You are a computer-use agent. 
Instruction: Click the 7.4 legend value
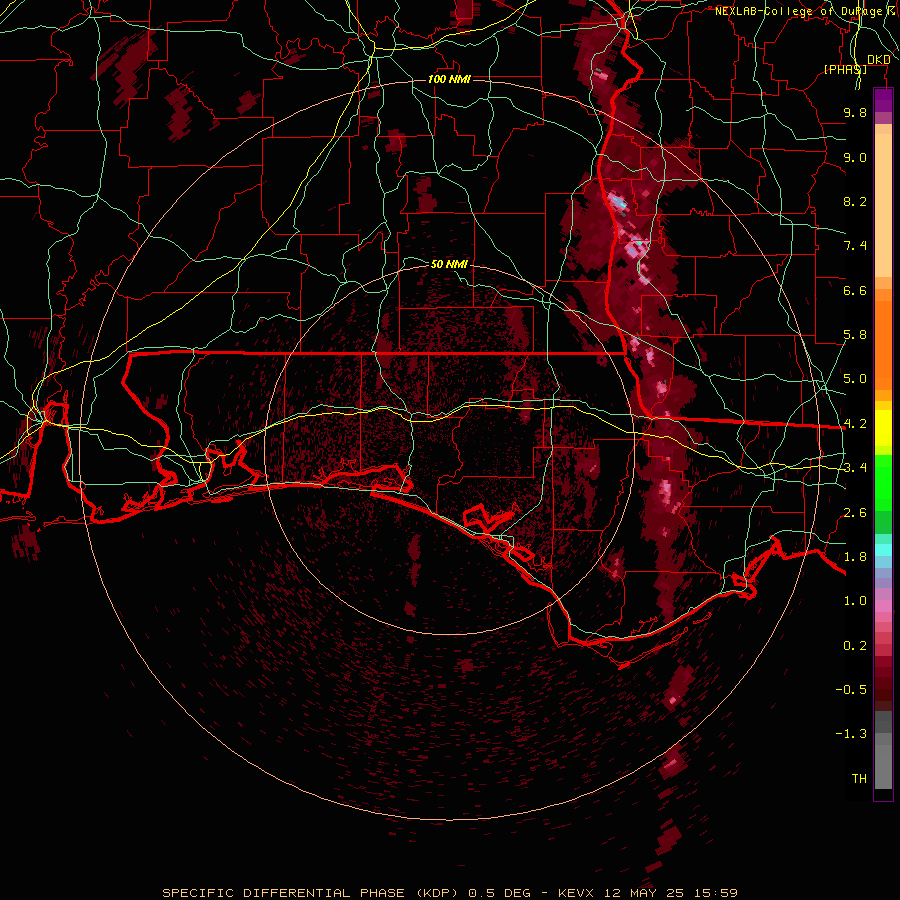[855, 246]
